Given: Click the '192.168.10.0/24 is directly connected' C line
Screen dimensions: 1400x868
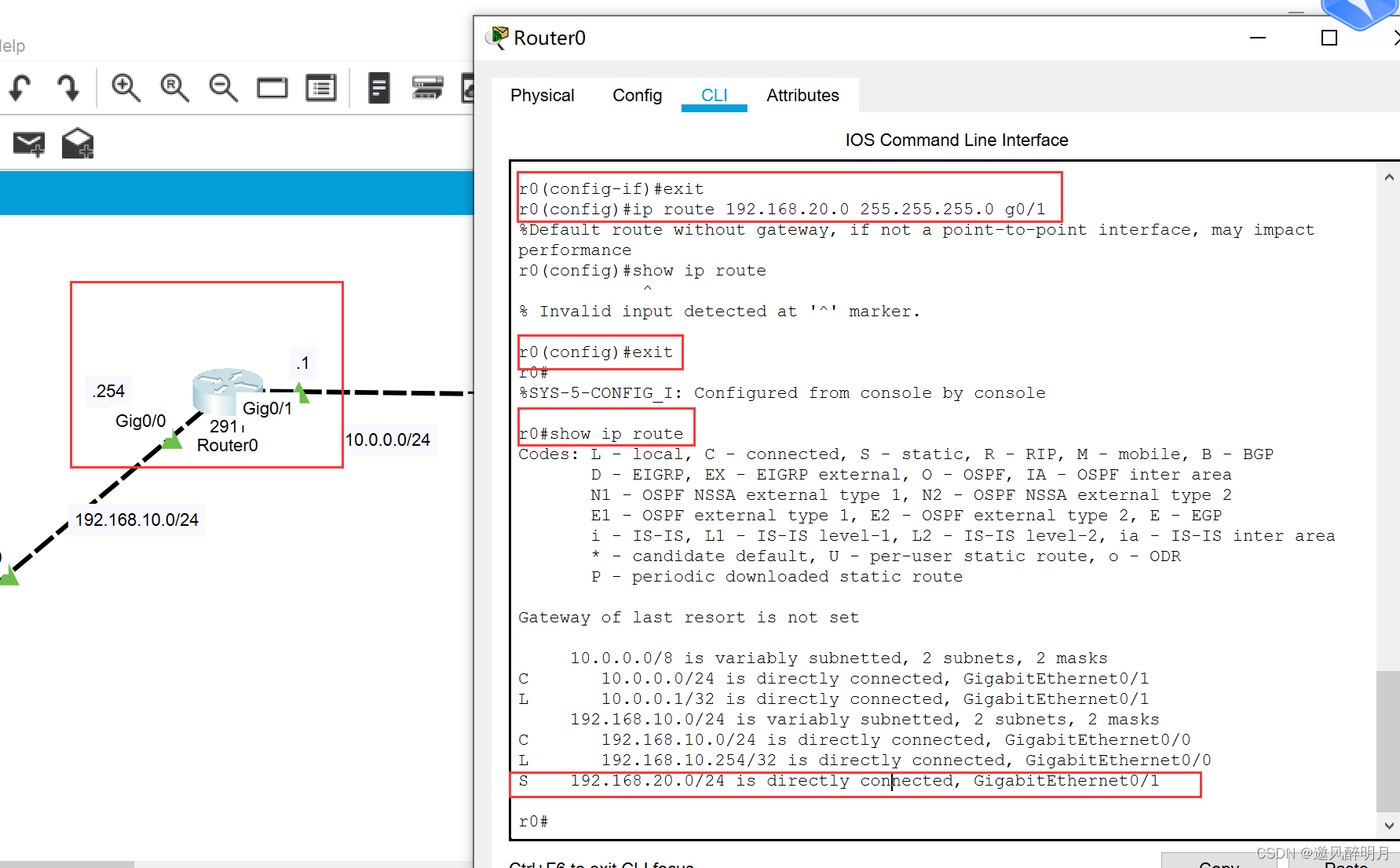Looking at the screenshot, I should [x=854, y=739].
